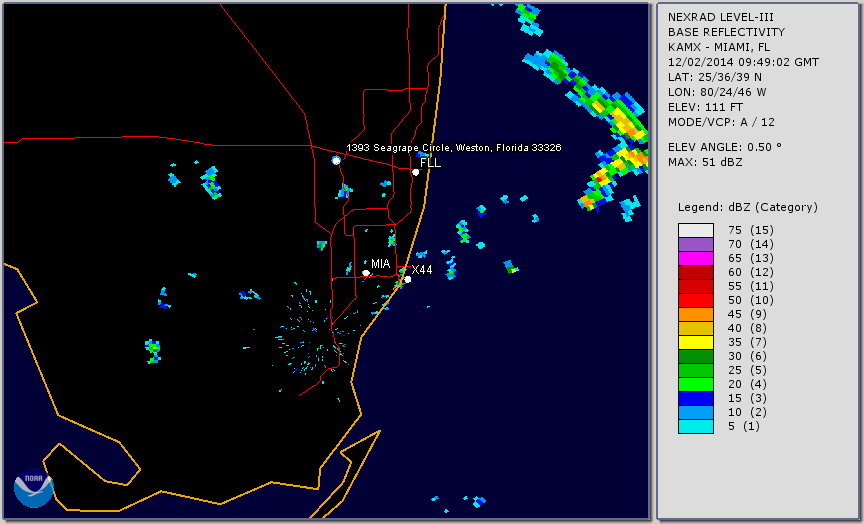Select the 70 dBZ purple legend swatch

[x=696, y=244]
